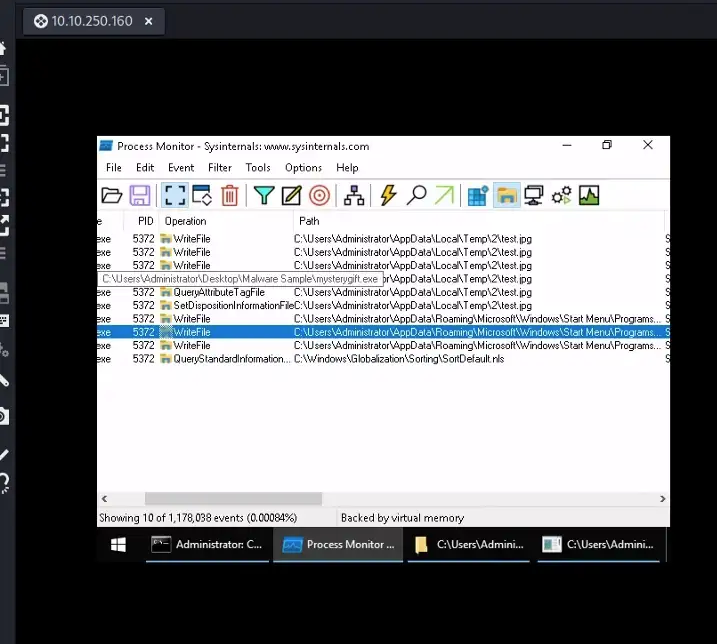Viewport: 717px width, 644px height.
Task: Click the horizontal scrollbar thumb
Action: 233,499
